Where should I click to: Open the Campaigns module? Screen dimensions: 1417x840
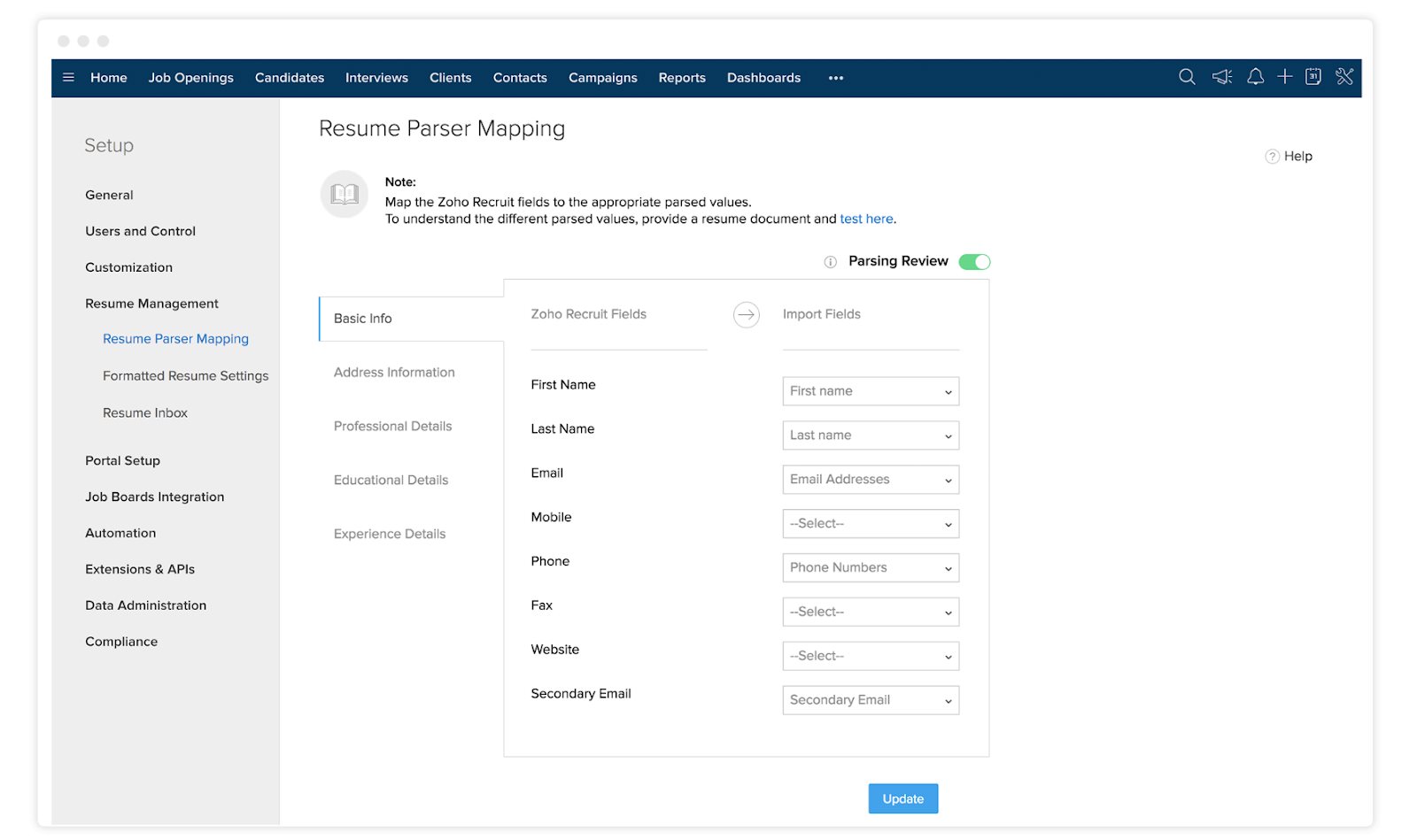click(x=603, y=78)
